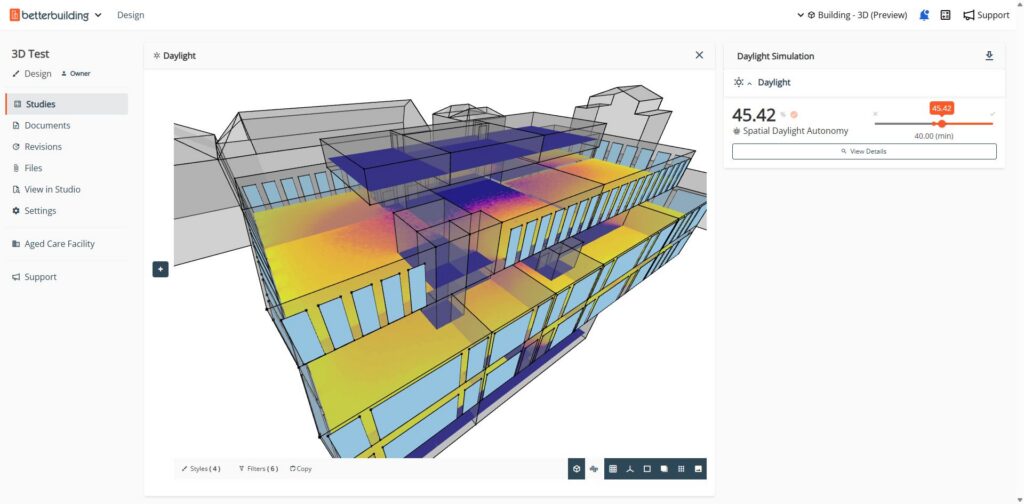Click the Daylight title in viewer header
The height and width of the screenshot is (504, 1024).
(x=179, y=55)
